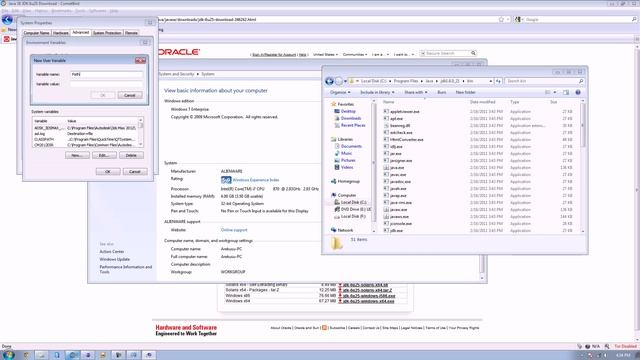Open the Include in library dropdown
This screenshot has width=640, height=360.
click(377, 93)
